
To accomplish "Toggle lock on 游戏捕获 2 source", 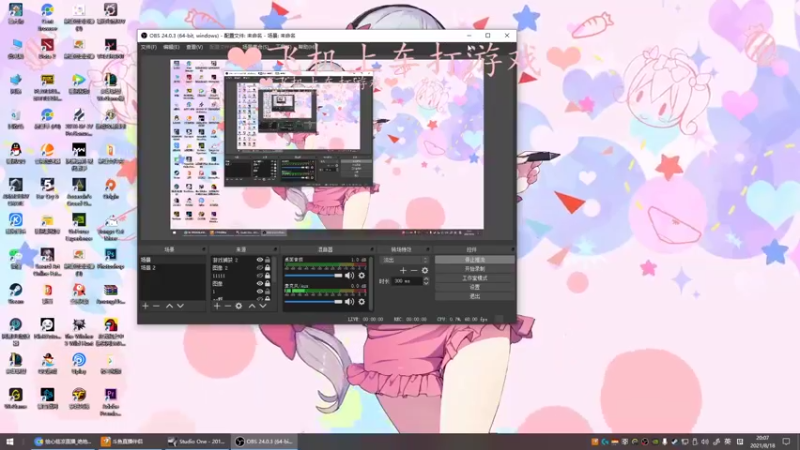I will pos(267,260).
